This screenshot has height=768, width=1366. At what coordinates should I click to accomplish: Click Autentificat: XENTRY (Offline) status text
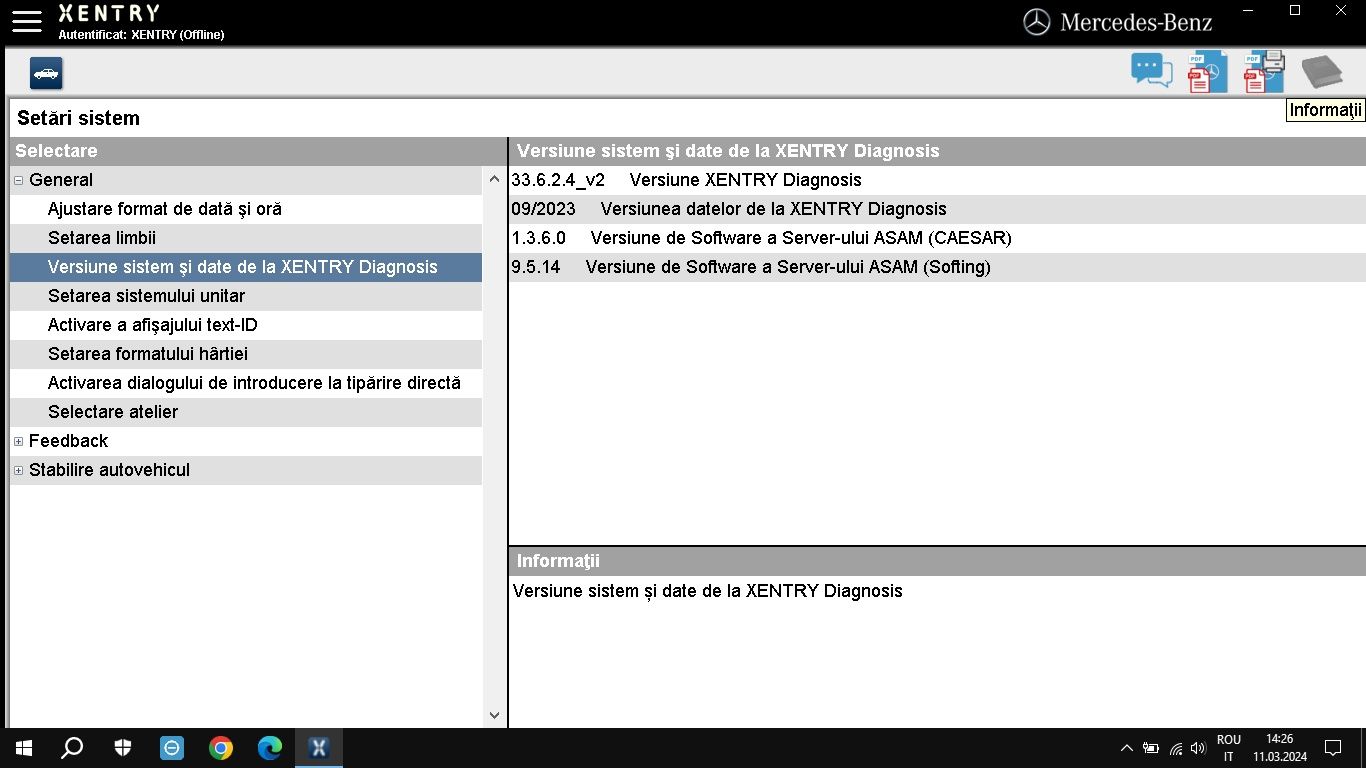click(x=141, y=35)
